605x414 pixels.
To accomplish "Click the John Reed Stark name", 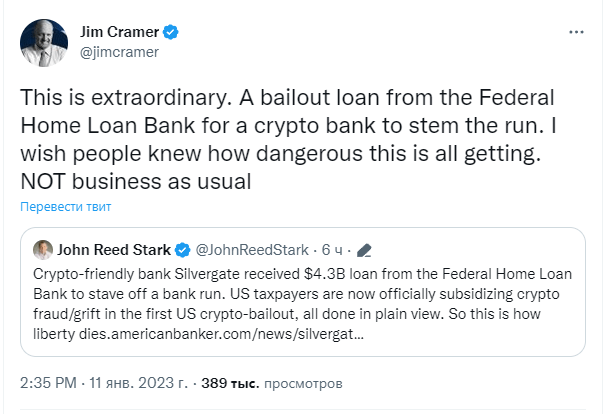I will [x=114, y=250].
